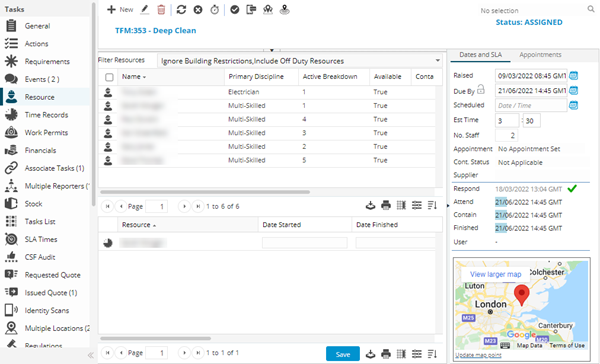Viewport: 600px width, 364px height.
Task: Click the red trash delete icon
Action: [x=161, y=10]
